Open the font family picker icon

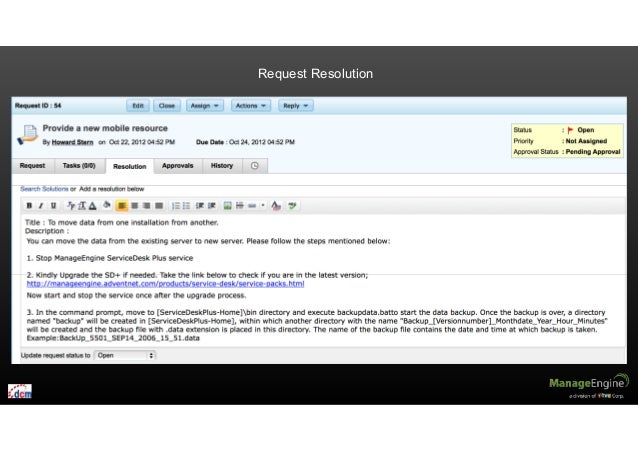click(71, 206)
